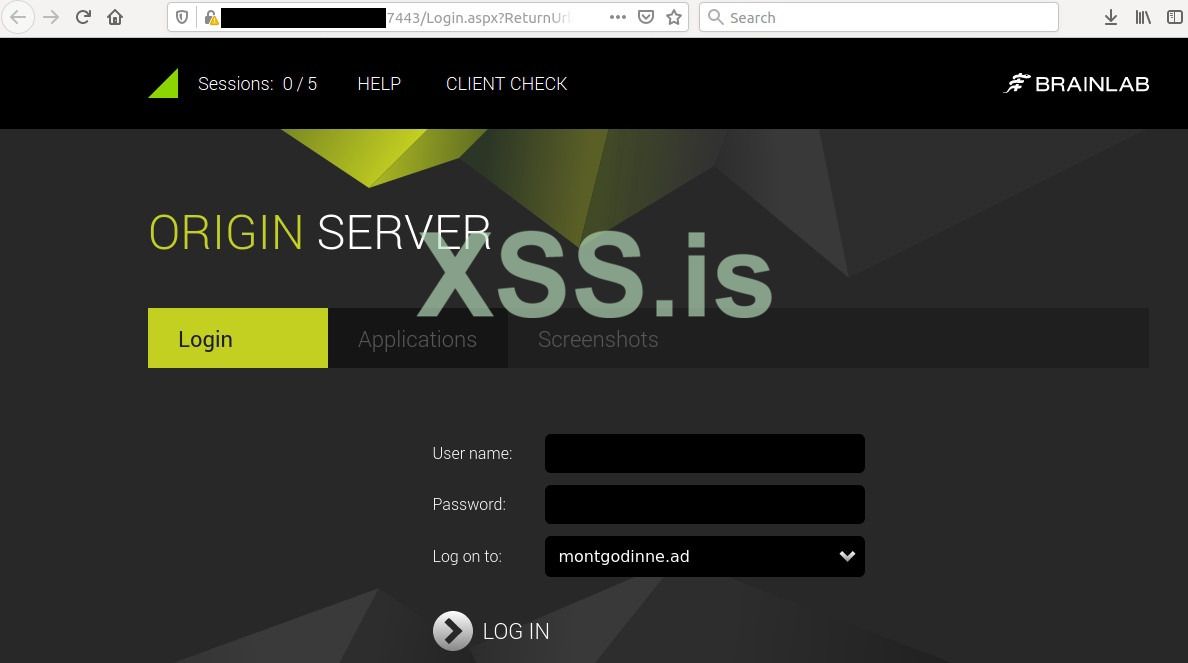Click the green triangle logo
1188x663 pixels.
click(164, 83)
